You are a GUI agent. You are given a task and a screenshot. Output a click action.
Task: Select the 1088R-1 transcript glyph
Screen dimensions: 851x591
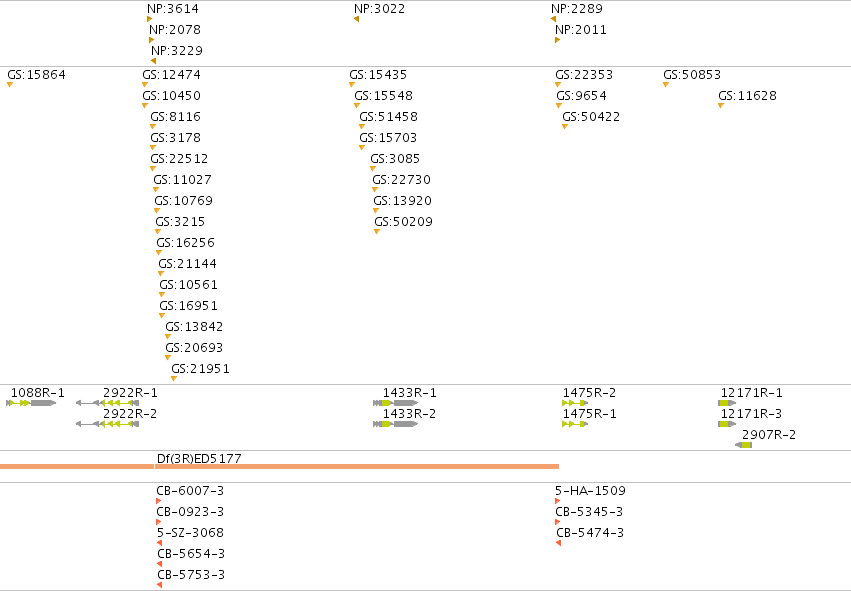tap(31, 403)
